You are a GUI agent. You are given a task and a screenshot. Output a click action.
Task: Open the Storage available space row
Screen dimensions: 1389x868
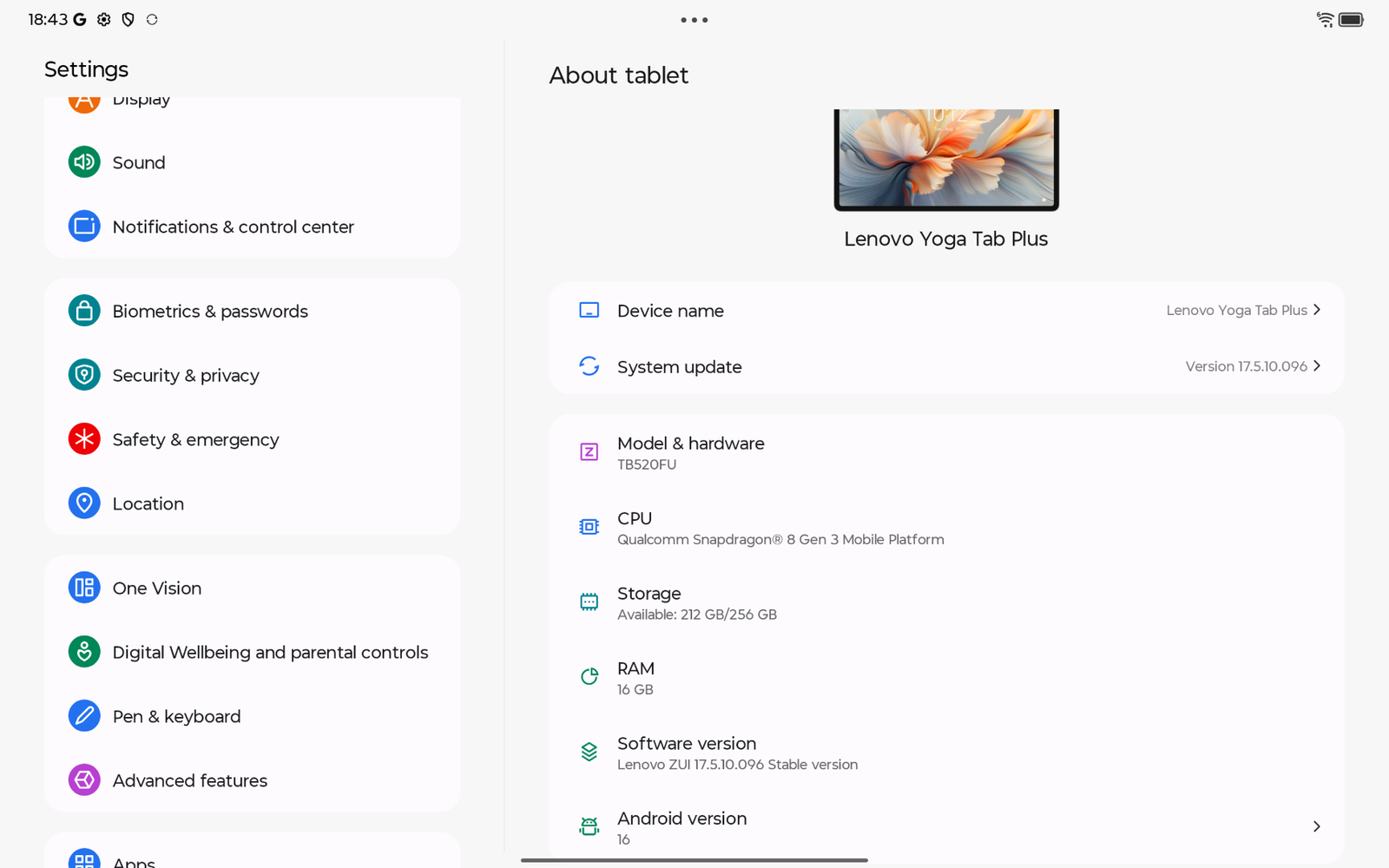[946, 602]
